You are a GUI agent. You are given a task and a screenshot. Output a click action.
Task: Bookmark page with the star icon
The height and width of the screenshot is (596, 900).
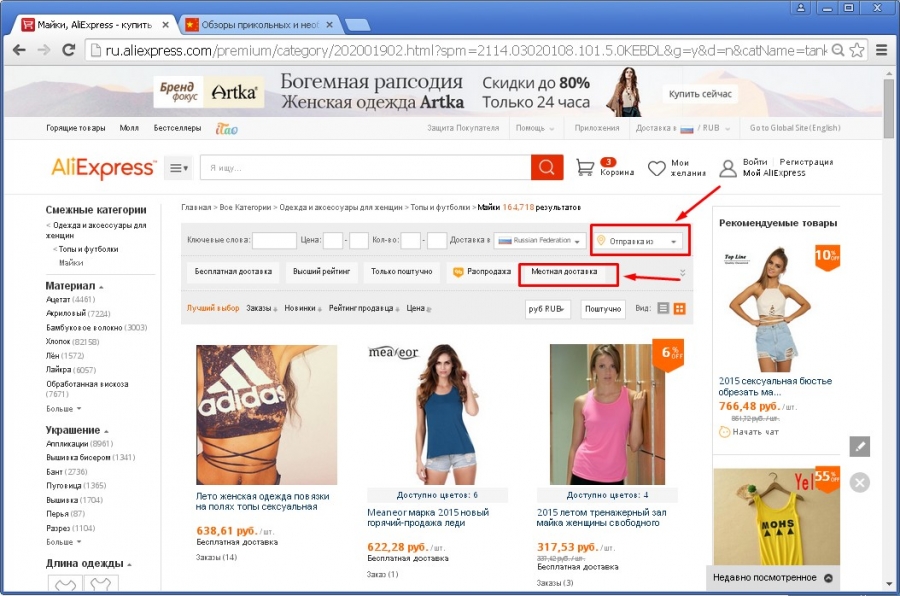point(856,50)
